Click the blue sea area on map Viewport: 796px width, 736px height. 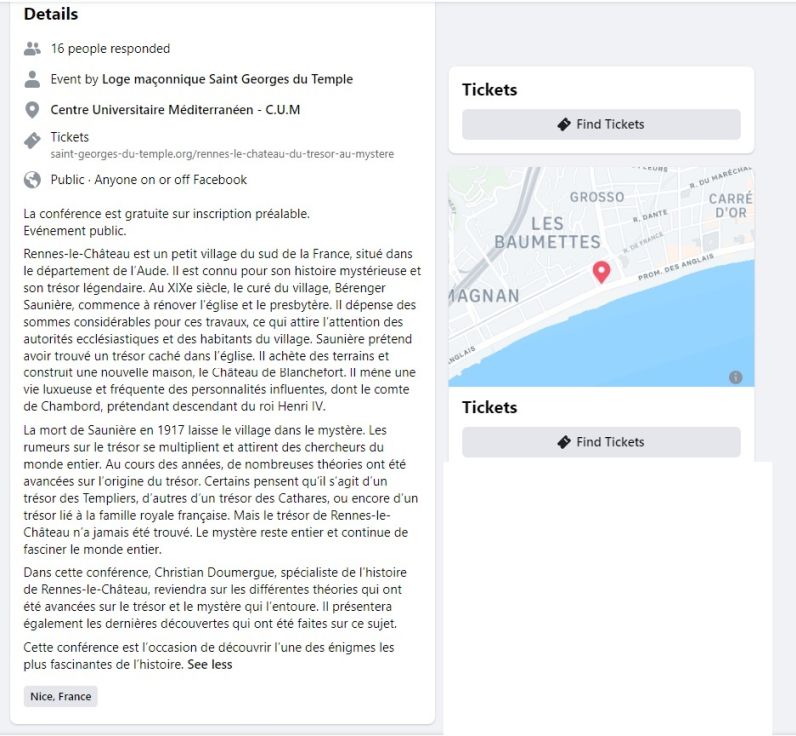click(635, 340)
